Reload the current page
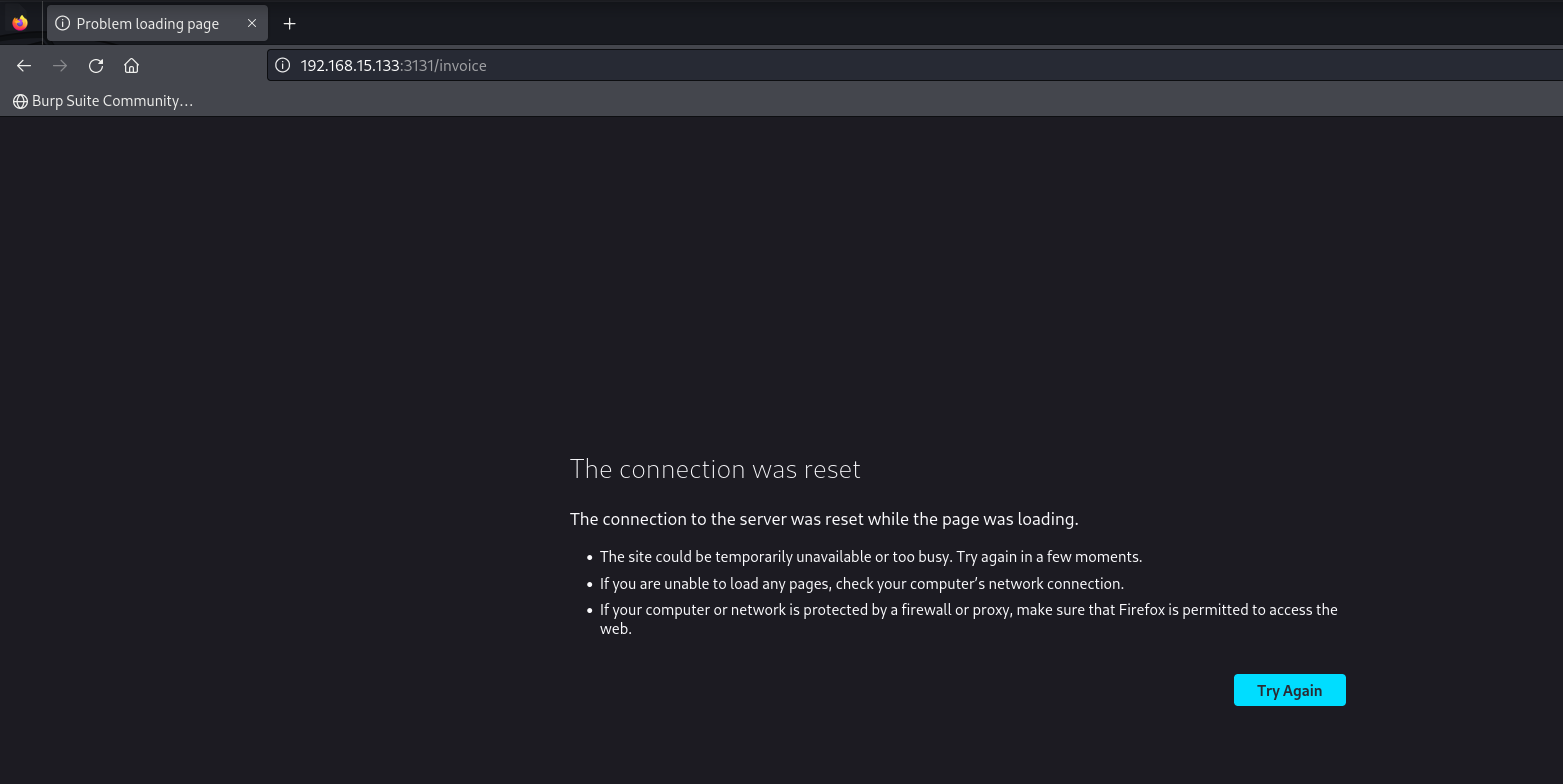Screen dimensions: 1563x784 96,66
